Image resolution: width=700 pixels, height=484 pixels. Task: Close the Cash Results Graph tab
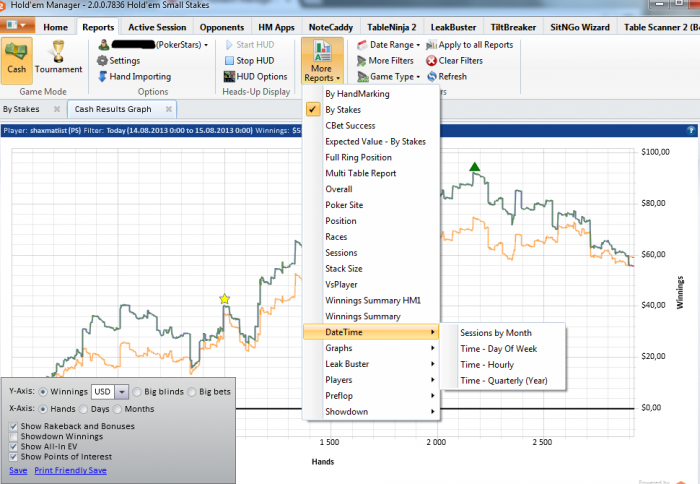[x=168, y=109]
